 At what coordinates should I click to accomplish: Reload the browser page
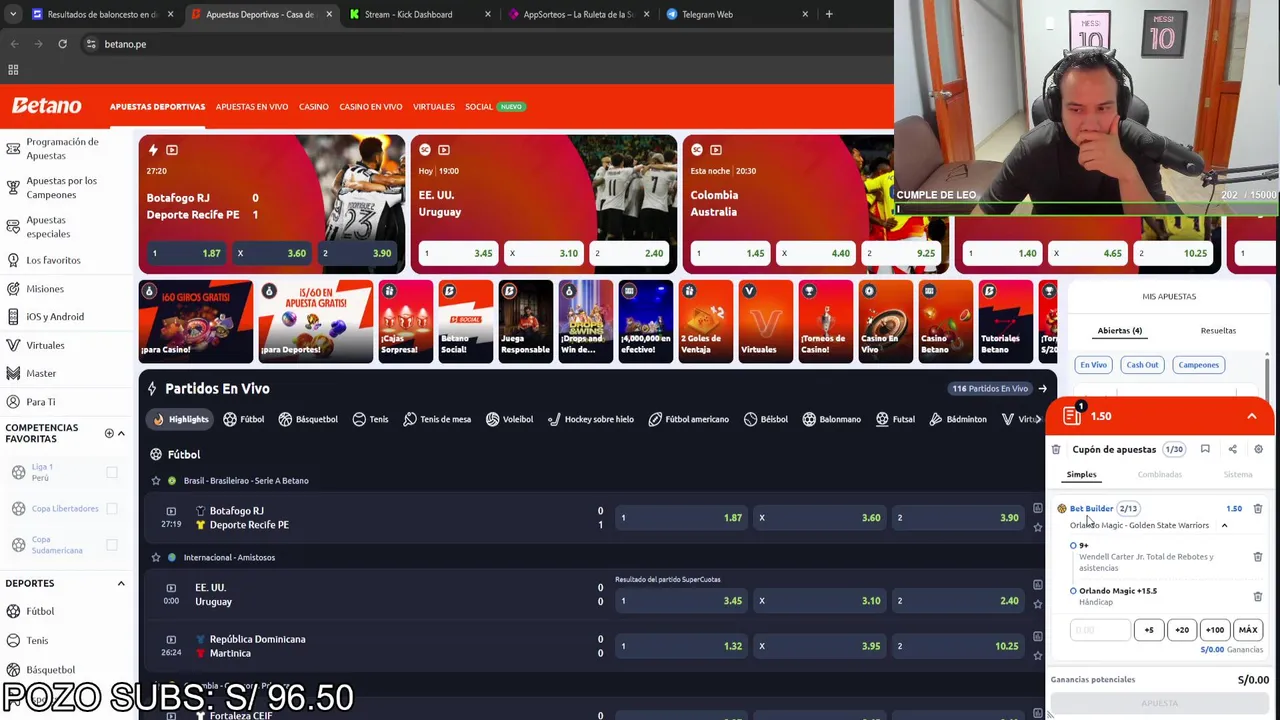62,44
